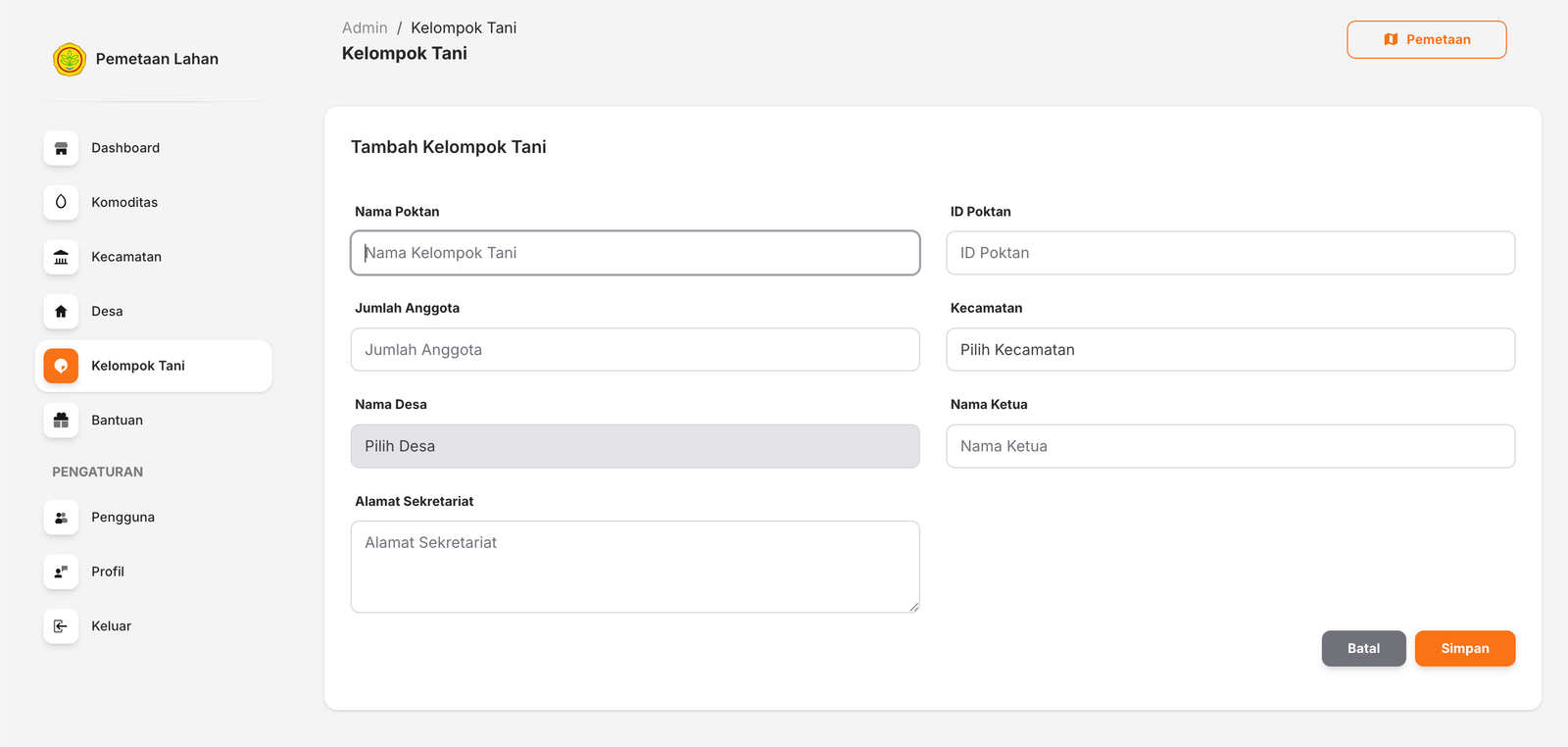Focus the ID Poktan input field
The image size is (1568, 747).
point(1231,253)
